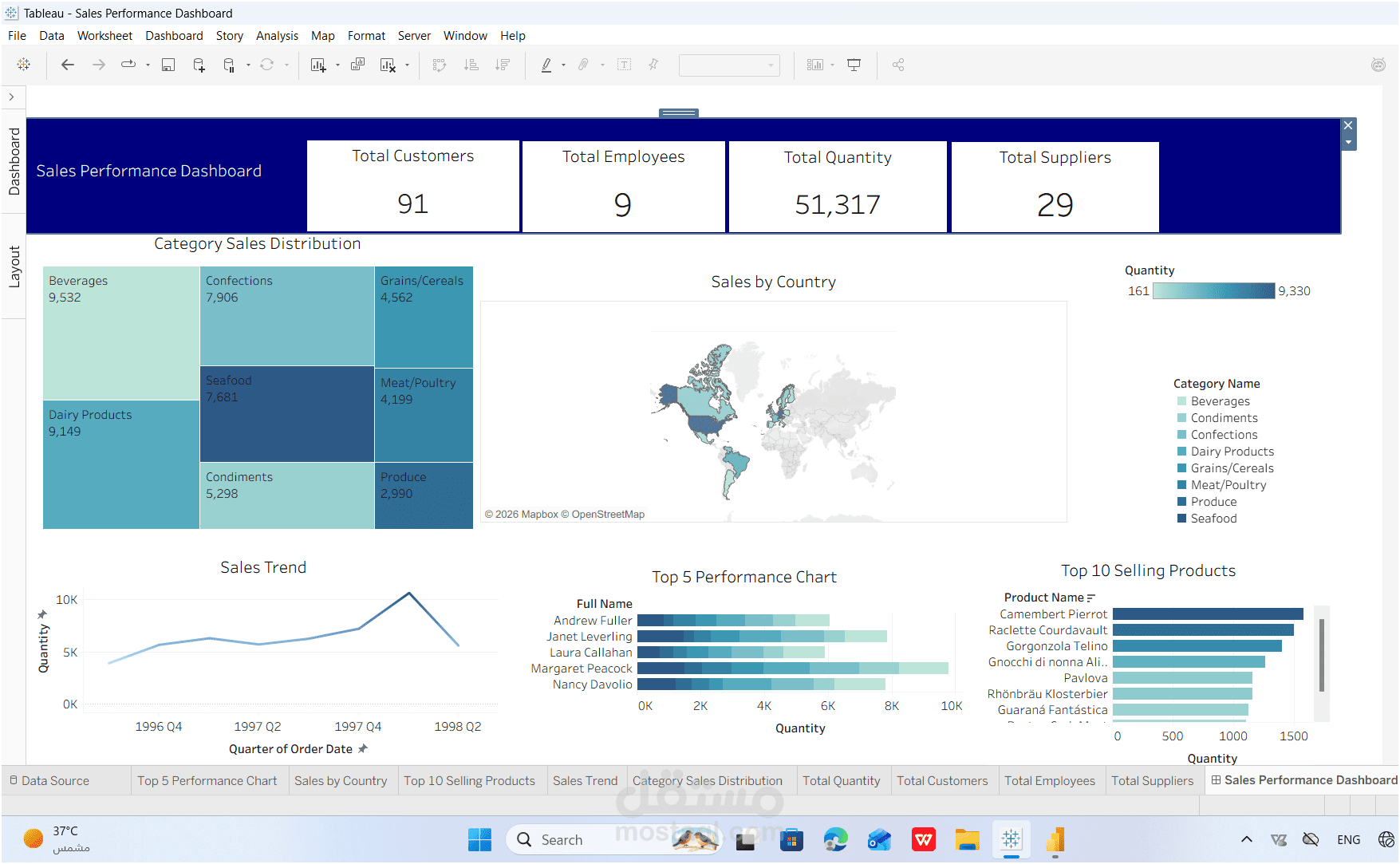The height and width of the screenshot is (864, 1400).
Task: Click the Tableau start page logo icon
Action: point(24,65)
